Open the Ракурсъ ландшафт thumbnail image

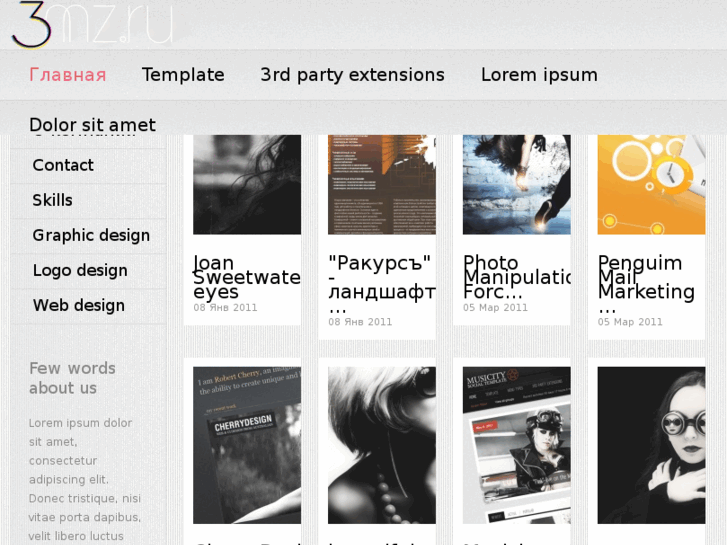coord(382,185)
